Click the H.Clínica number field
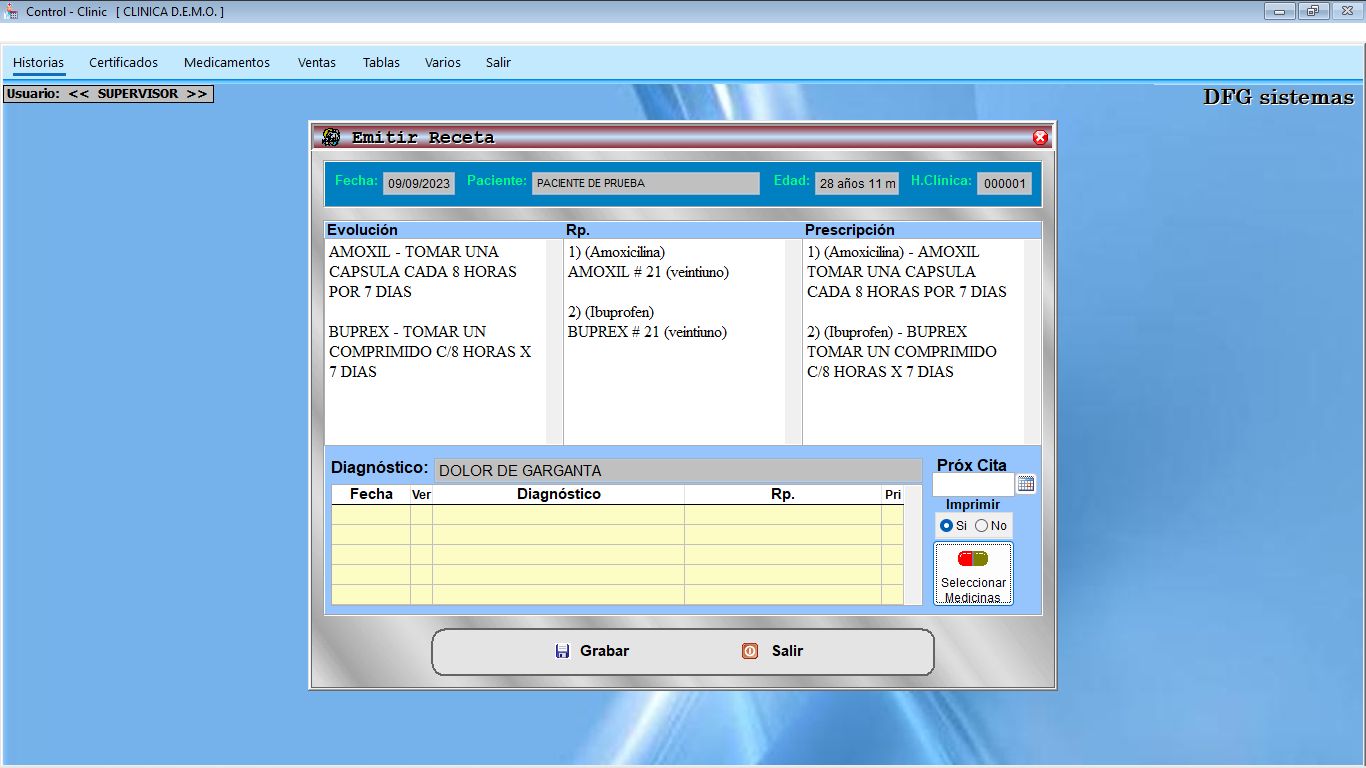1366x768 pixels. [x=1004, y=184]
